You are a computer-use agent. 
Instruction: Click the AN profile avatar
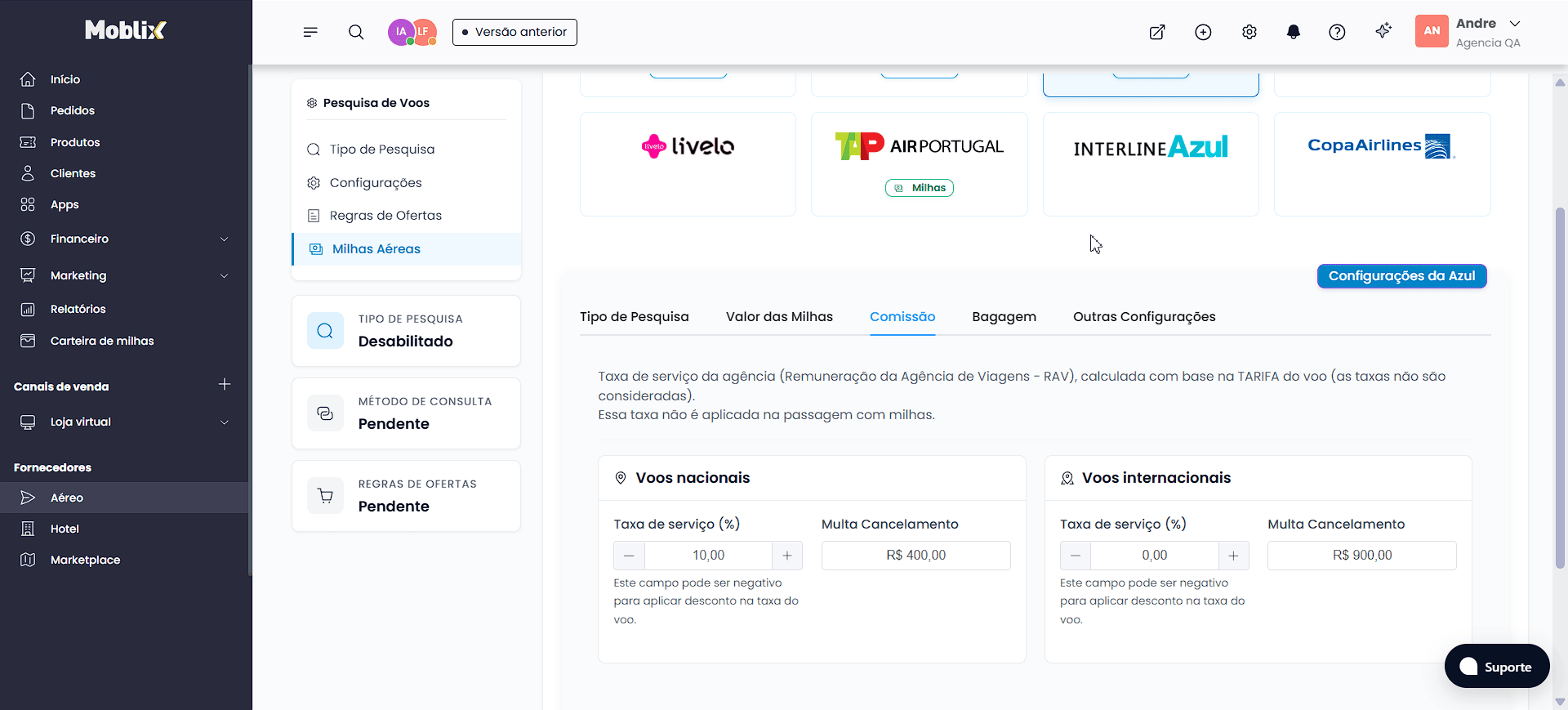[1432, 31]
